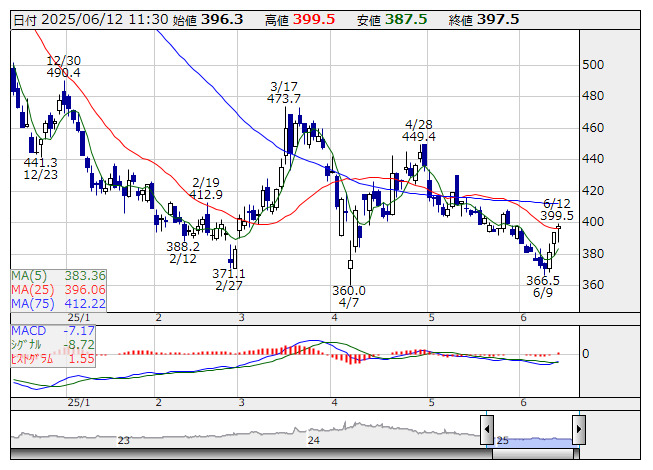Click the signal line legend value -8.72
The width and height of the screenshot is (653, 470).
tap(79, 345)
